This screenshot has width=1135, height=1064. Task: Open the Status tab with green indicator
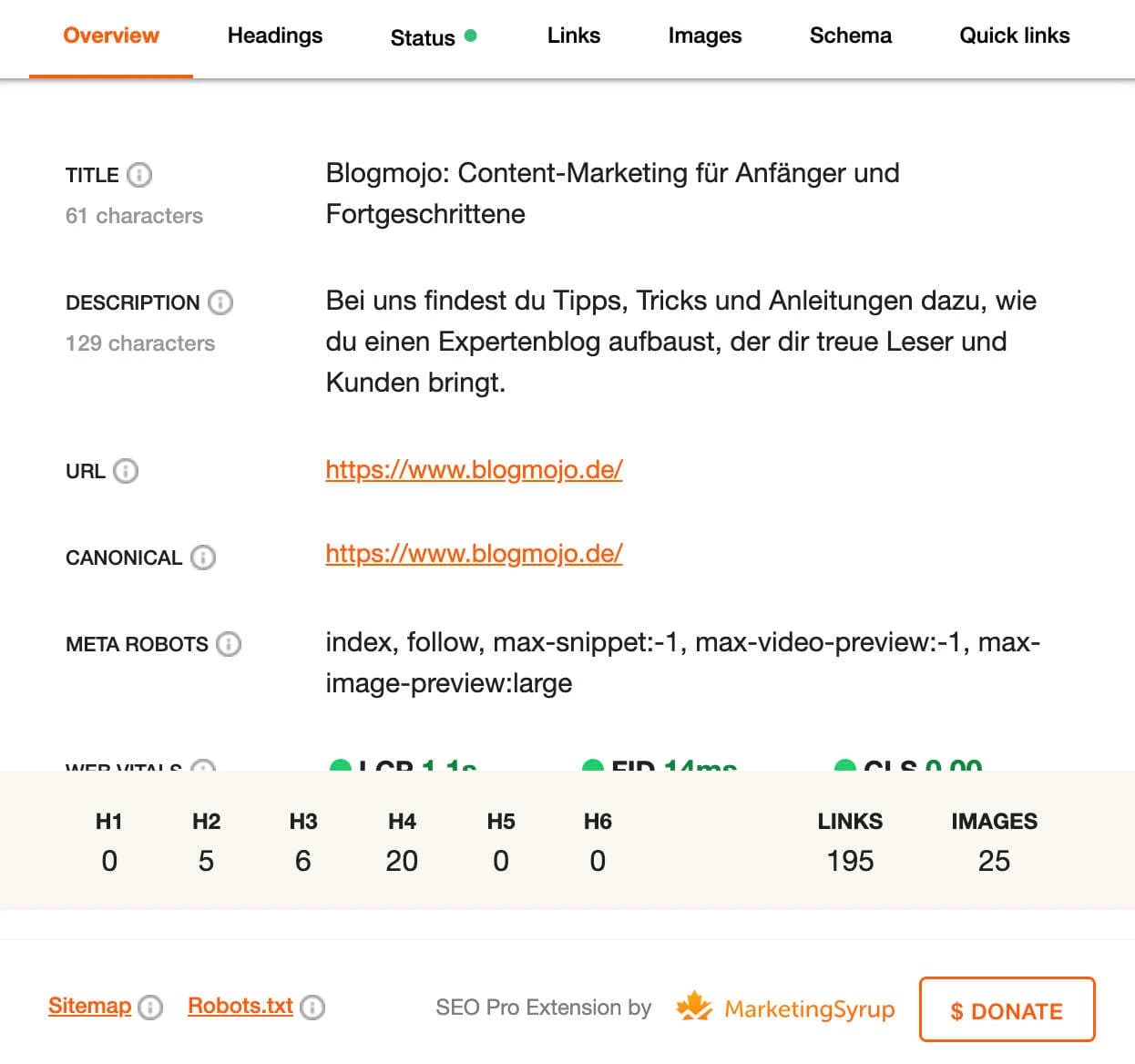point(423,38)
